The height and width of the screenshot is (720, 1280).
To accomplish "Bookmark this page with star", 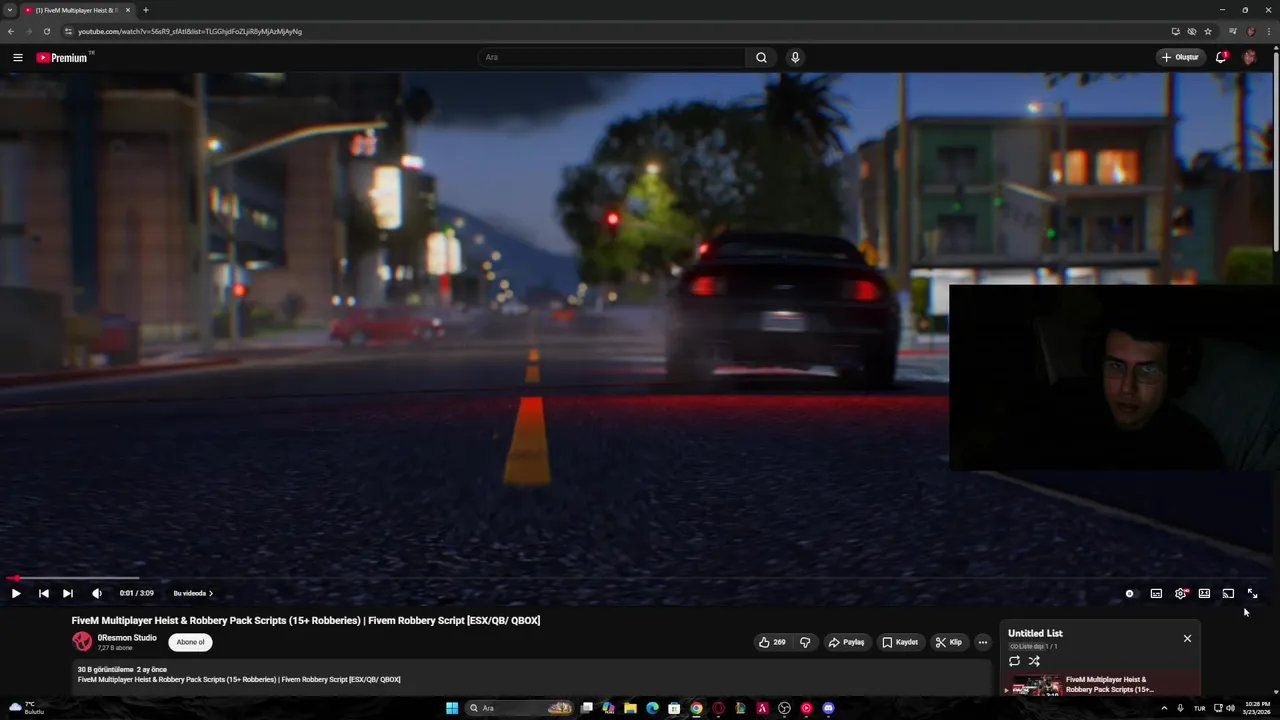I will (x=1208, y=31).
